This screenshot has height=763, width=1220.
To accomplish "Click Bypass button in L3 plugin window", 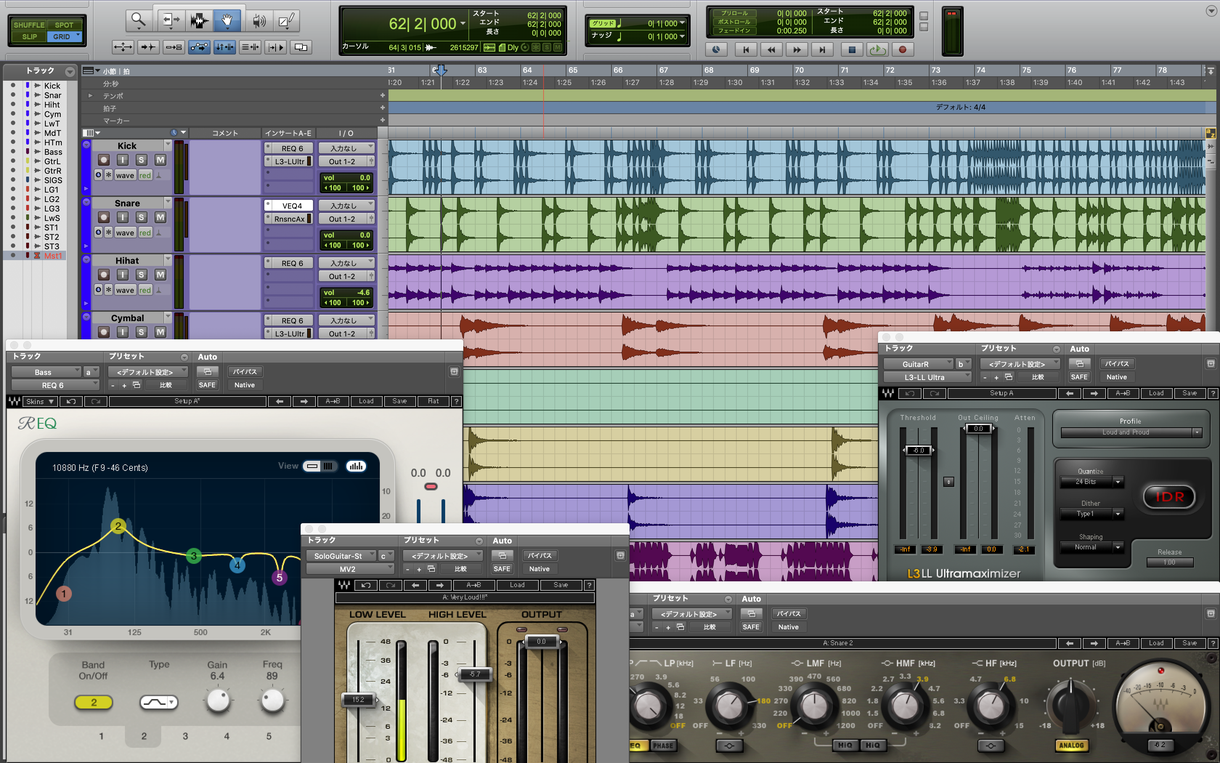I will click(1116, 364).
